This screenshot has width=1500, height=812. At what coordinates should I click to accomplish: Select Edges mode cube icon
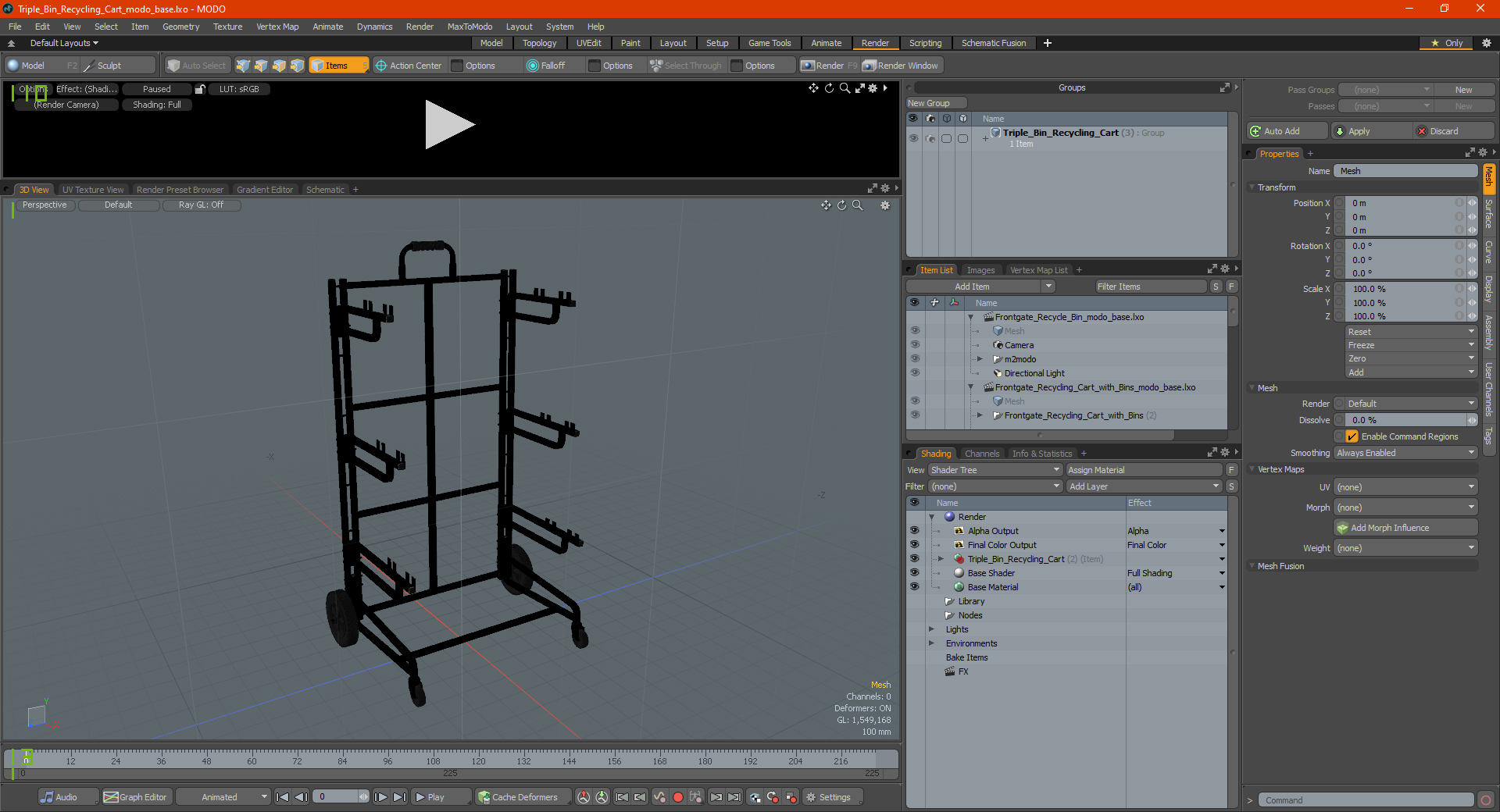click(x=261, y=66)
